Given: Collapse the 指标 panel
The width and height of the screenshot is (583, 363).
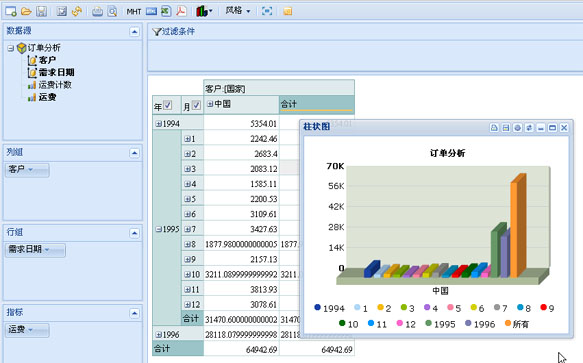Looking at the screenshot, I should (x=135, y=314).
